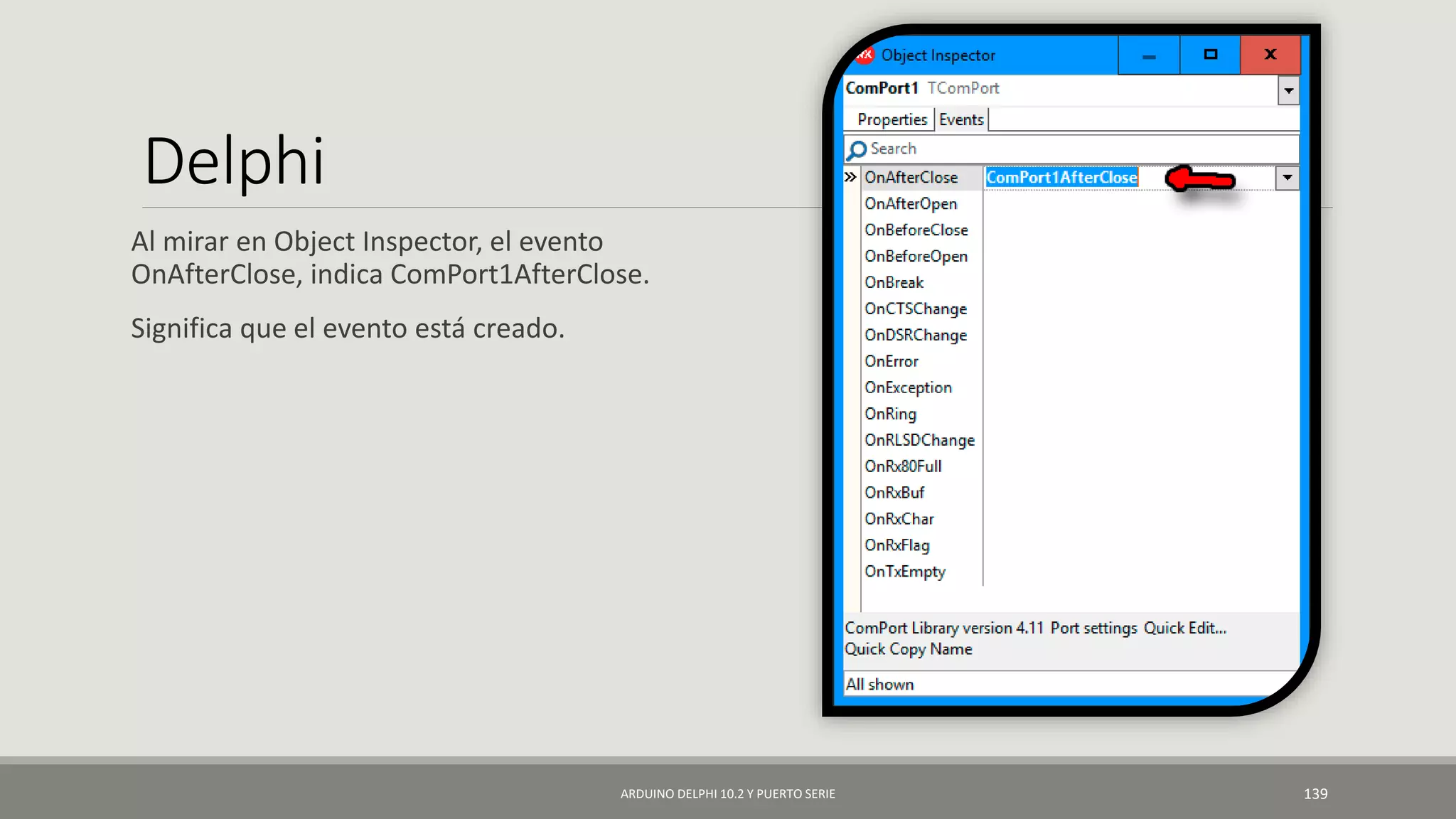
Task: Click the Object Inspector title bar icon
Action: pos(864,55)
